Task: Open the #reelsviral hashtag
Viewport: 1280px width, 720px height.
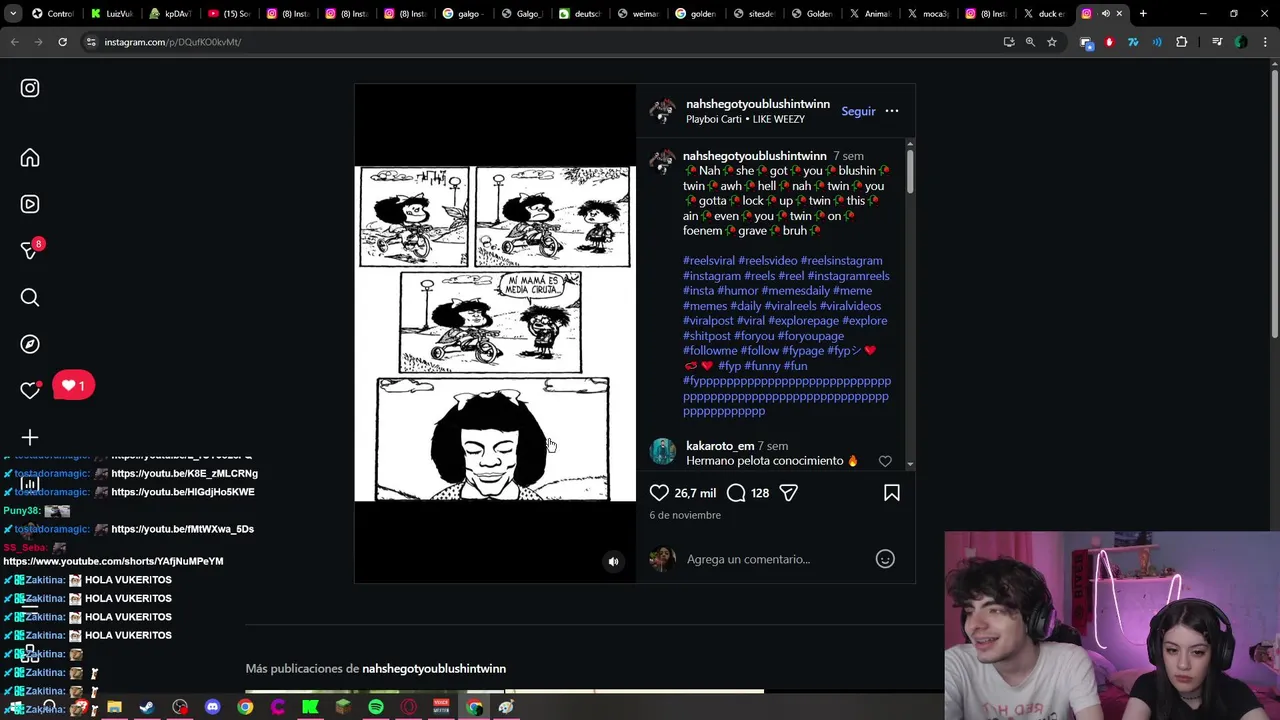Action: point(709,261)
